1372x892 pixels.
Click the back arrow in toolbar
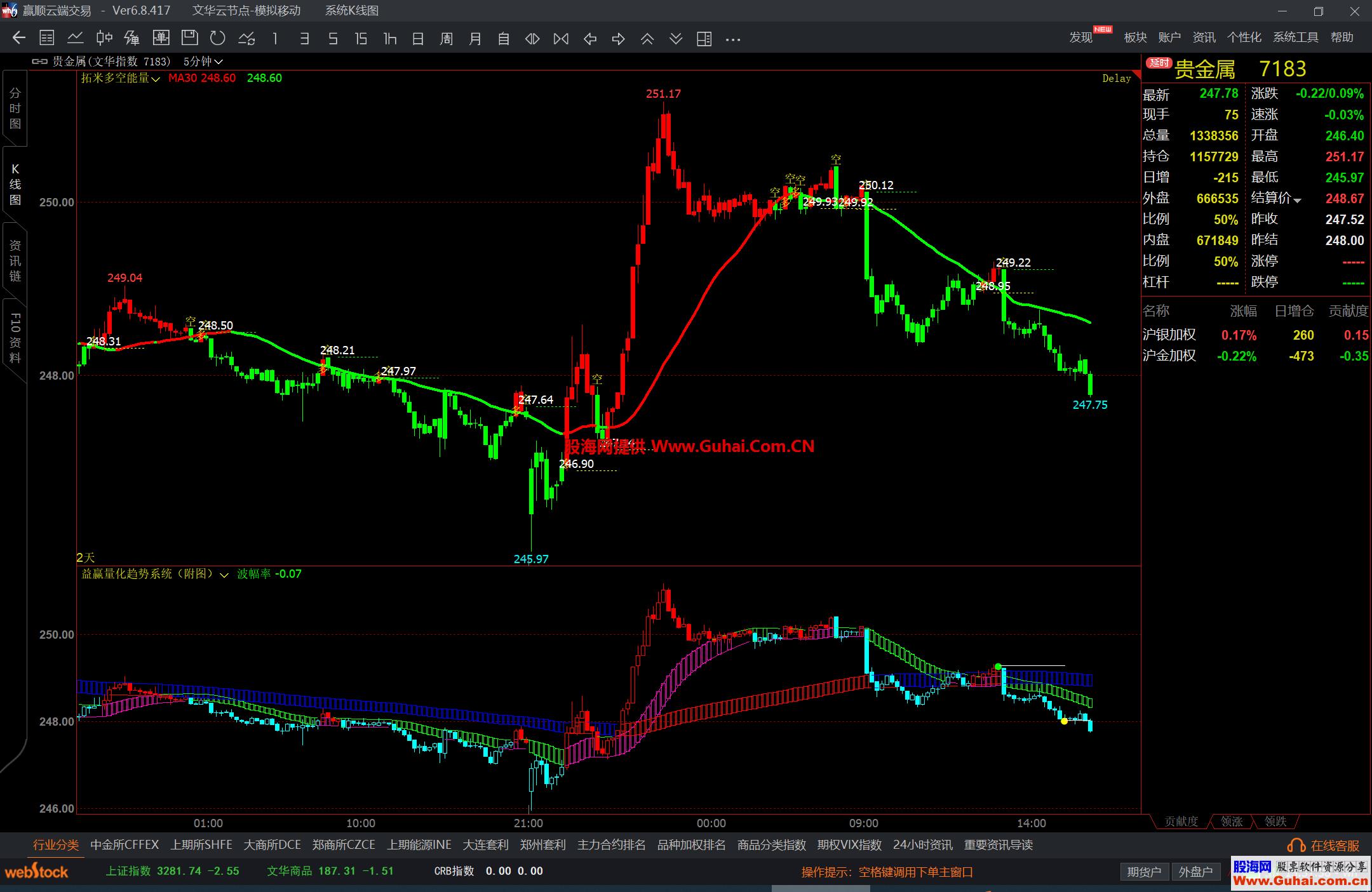(18, 39)
